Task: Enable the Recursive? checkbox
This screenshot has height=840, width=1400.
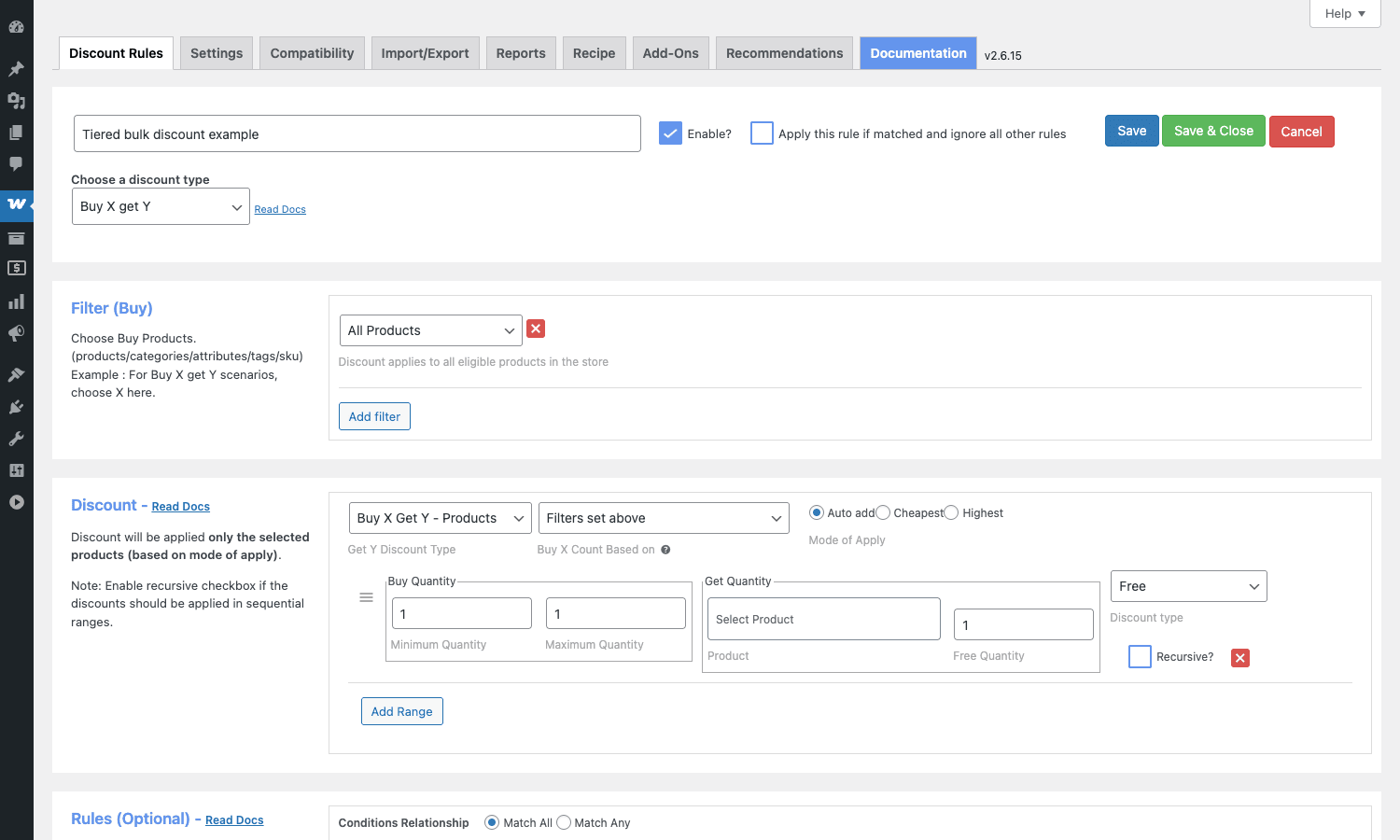Action: pos(1140,657)
